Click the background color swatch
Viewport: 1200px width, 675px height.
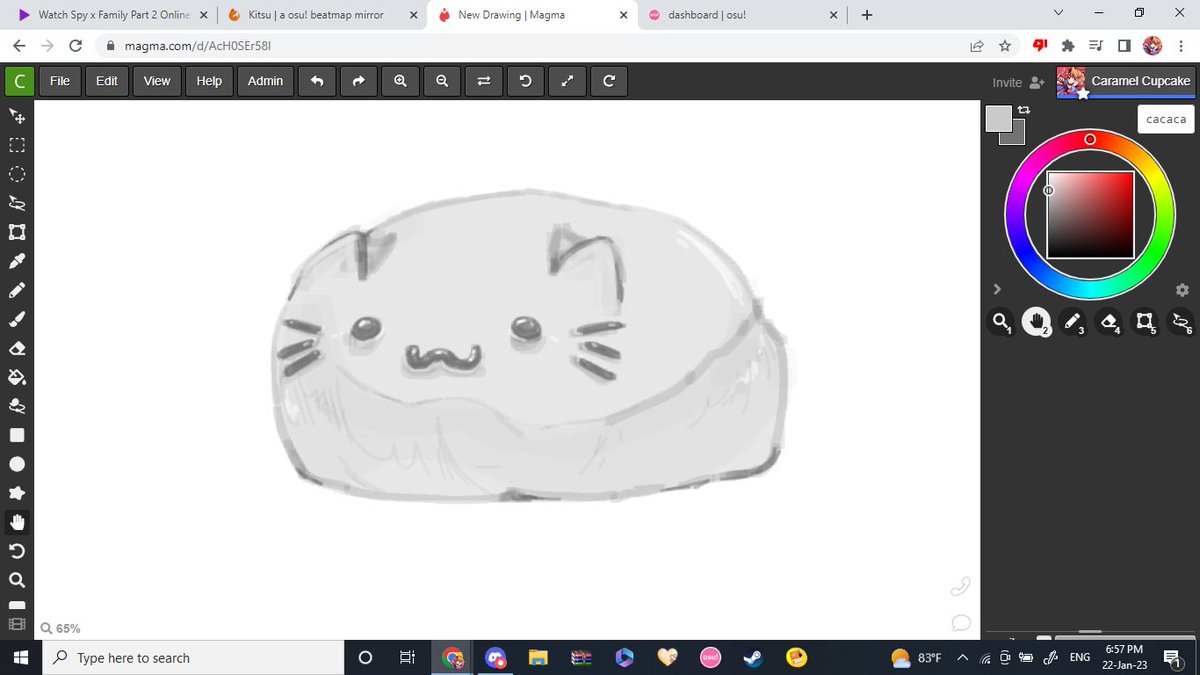point(1017,135)
